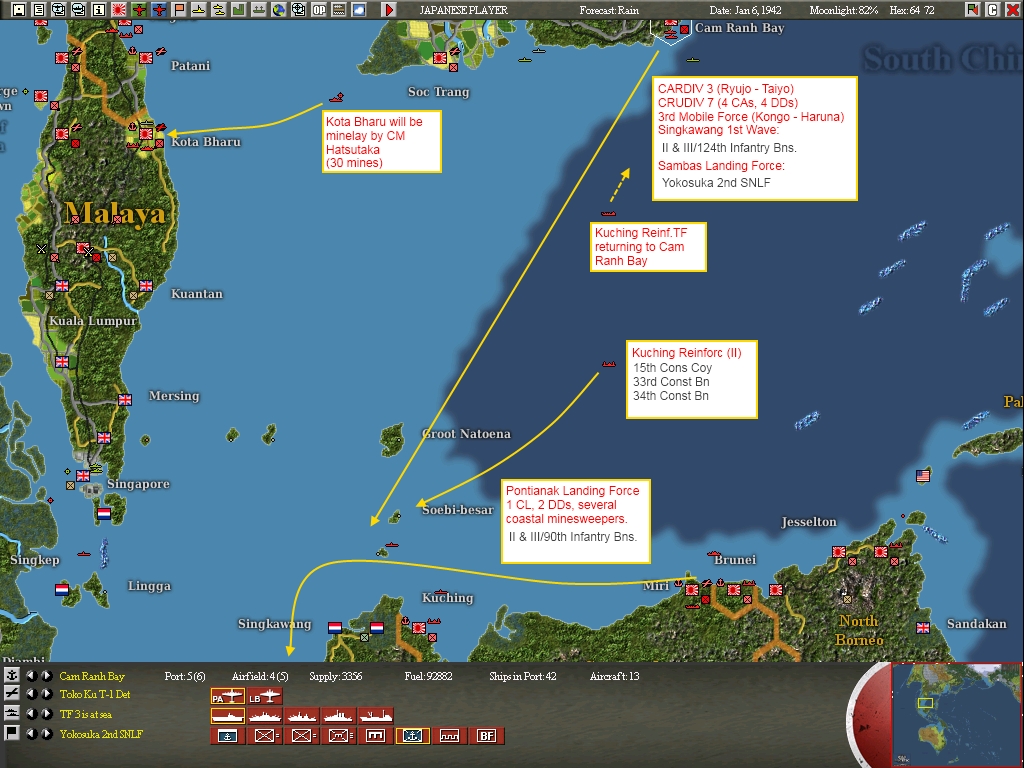Click the crosshair target toolbar icon
Viewport: 1024px width, 768px height.
[298, 9]
